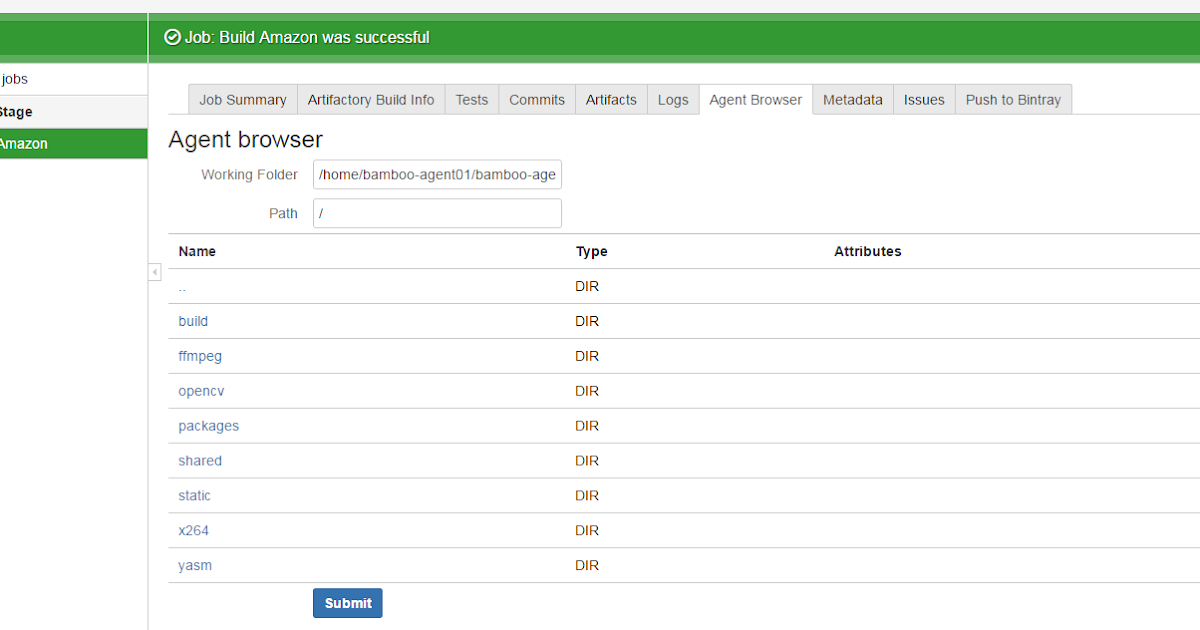Open the ffmpeg directory

pyautogui.click(x=199, y=356)
